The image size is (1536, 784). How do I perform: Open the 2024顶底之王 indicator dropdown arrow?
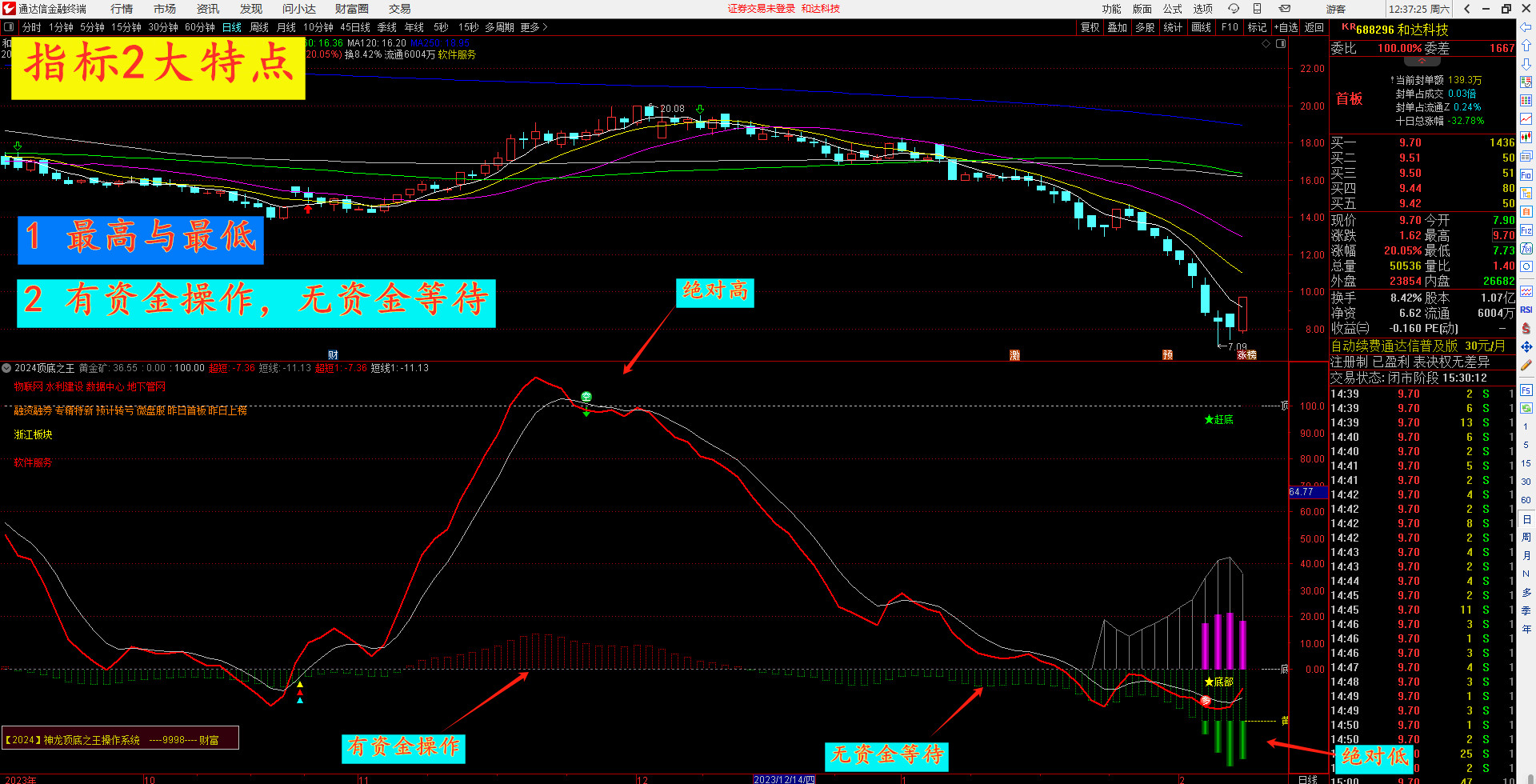tap(6, 368)
